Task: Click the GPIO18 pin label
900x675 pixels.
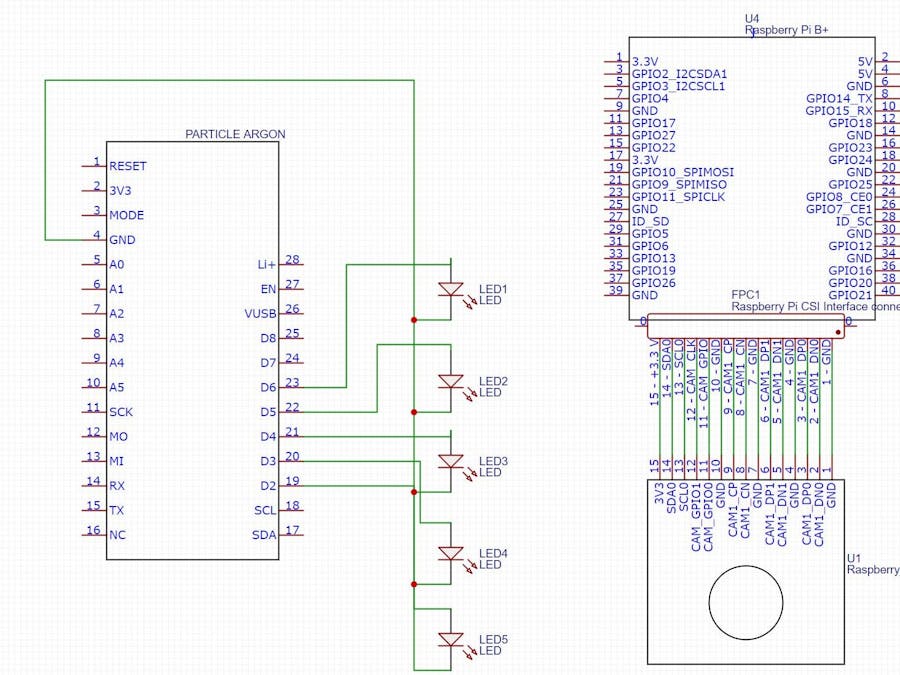Action: (851, 123)
